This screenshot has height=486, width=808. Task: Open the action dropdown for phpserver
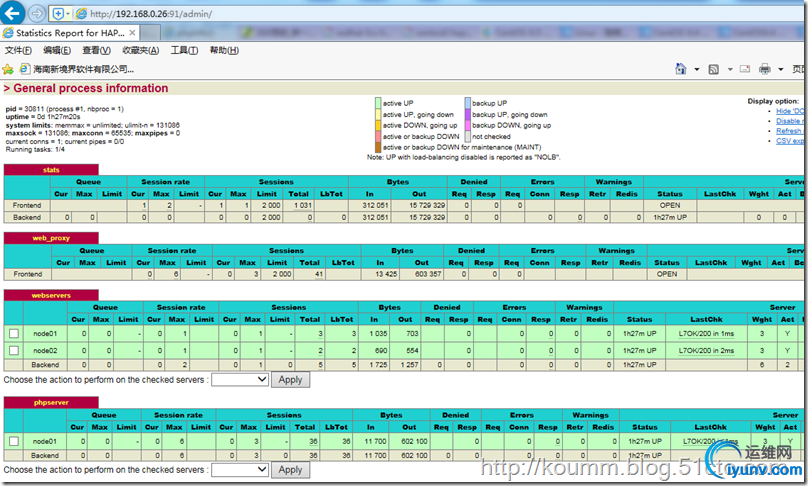(x=240, y=469)
